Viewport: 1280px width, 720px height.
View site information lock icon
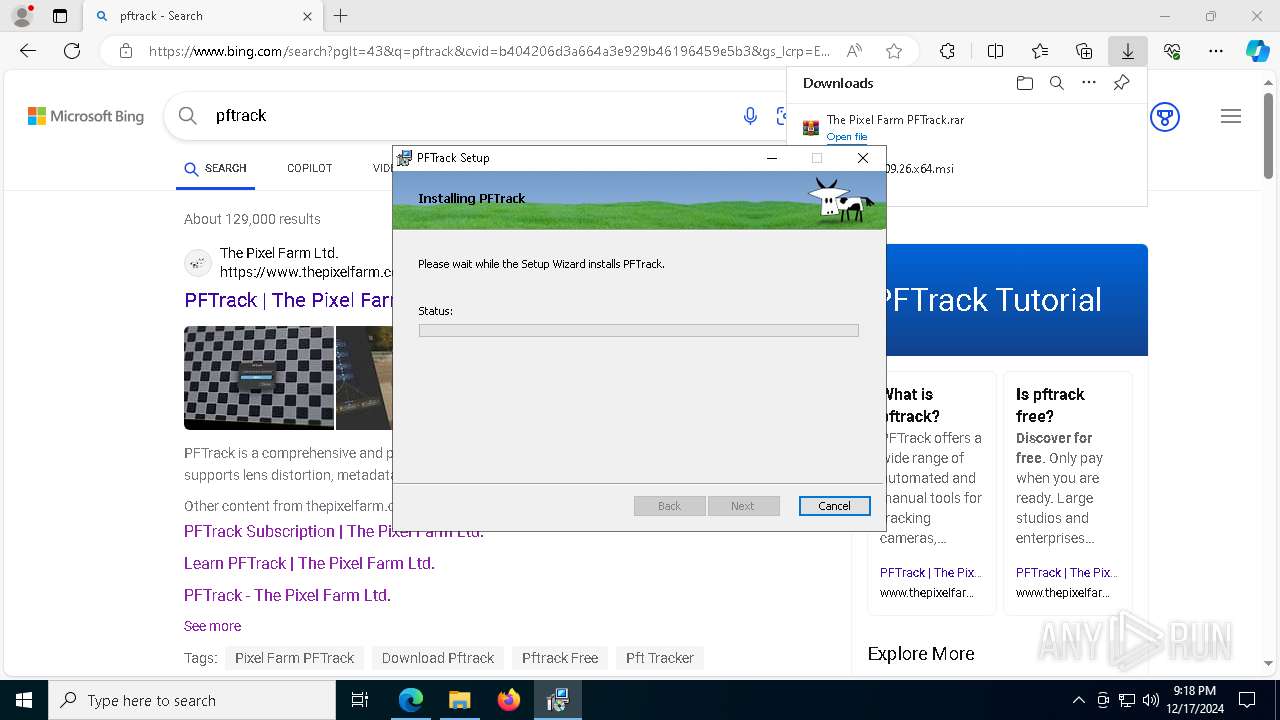click(126, 51)
